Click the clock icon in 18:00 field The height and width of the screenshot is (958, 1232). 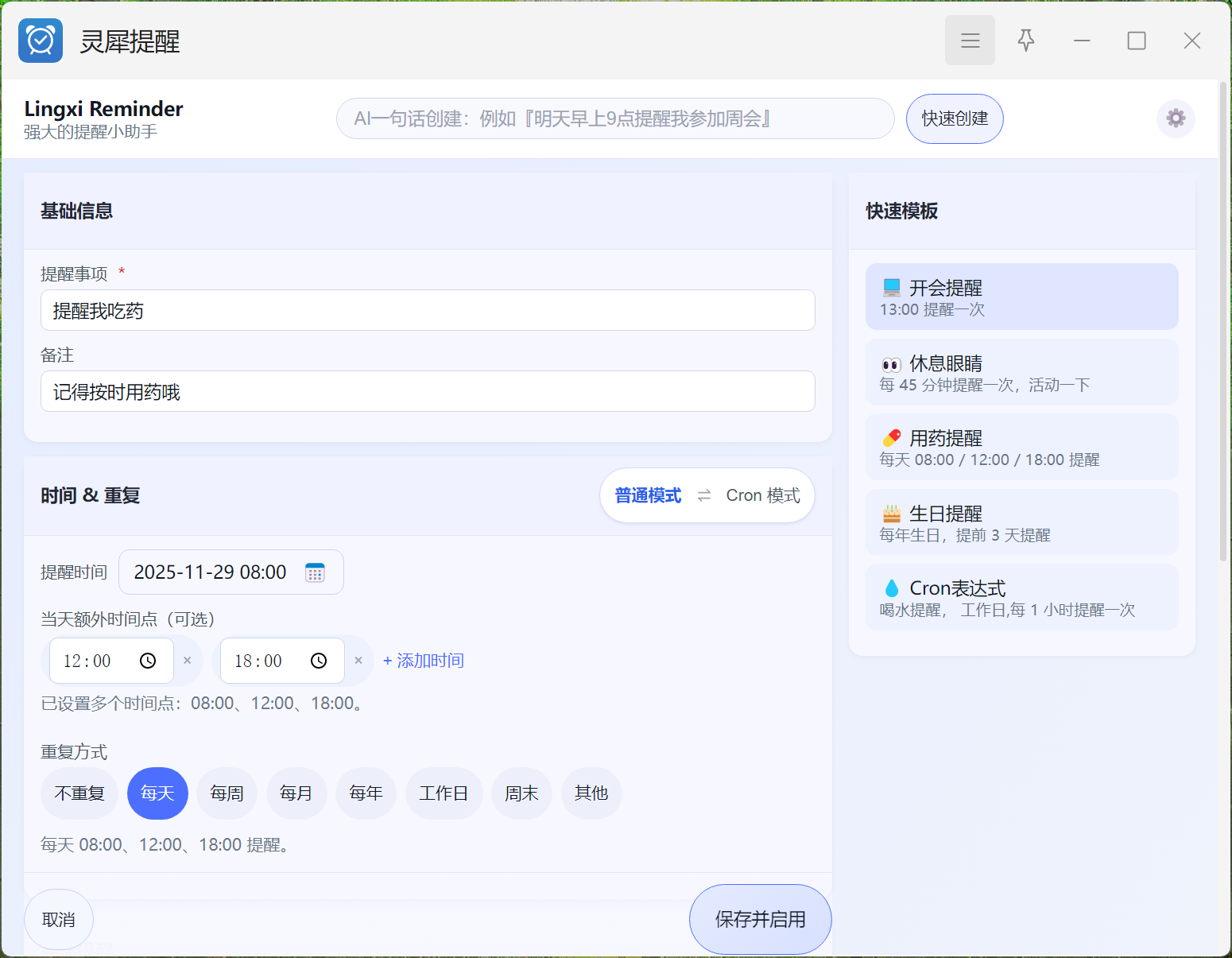click(x=319, y=661)
